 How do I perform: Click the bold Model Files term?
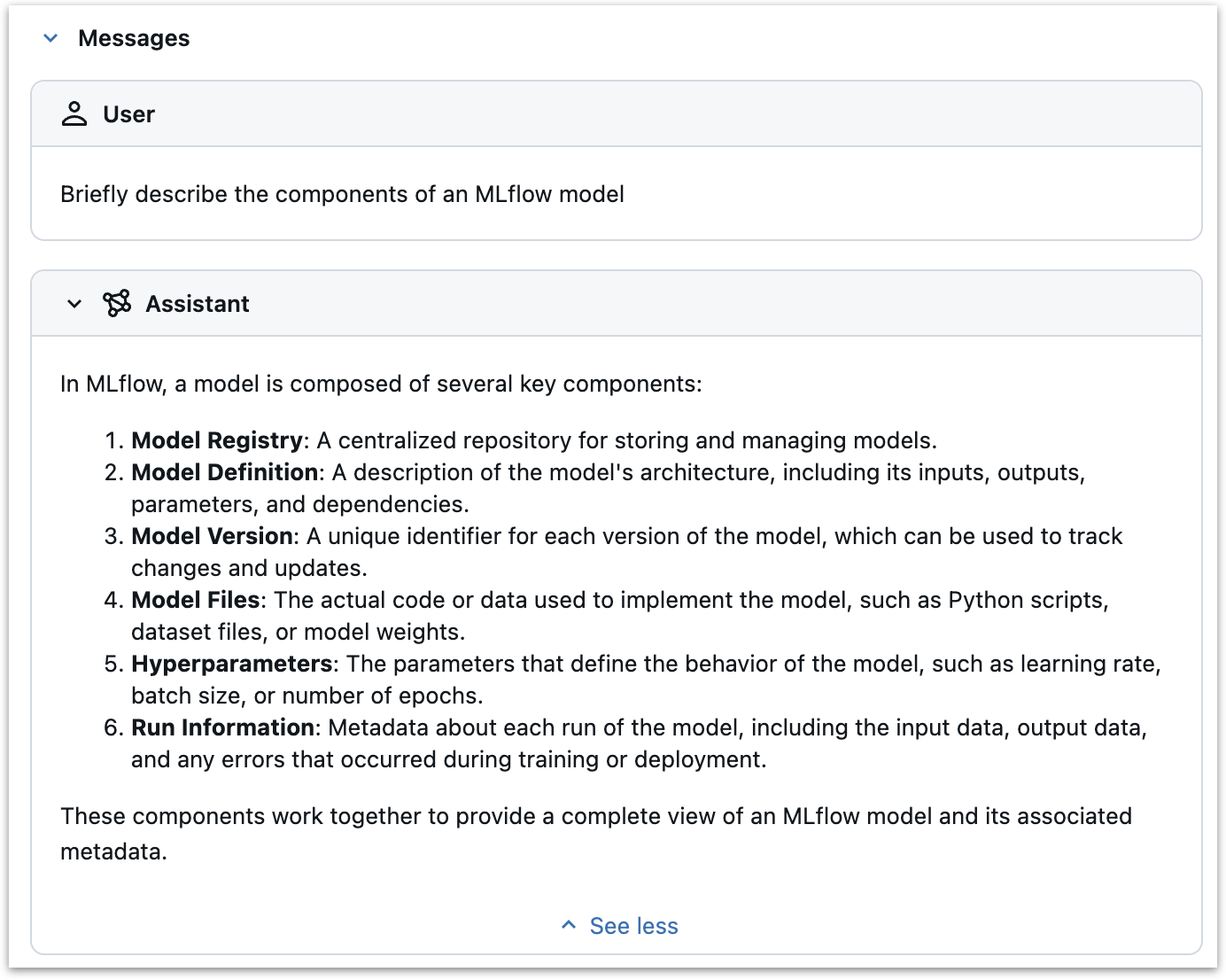tap(195, 600)
